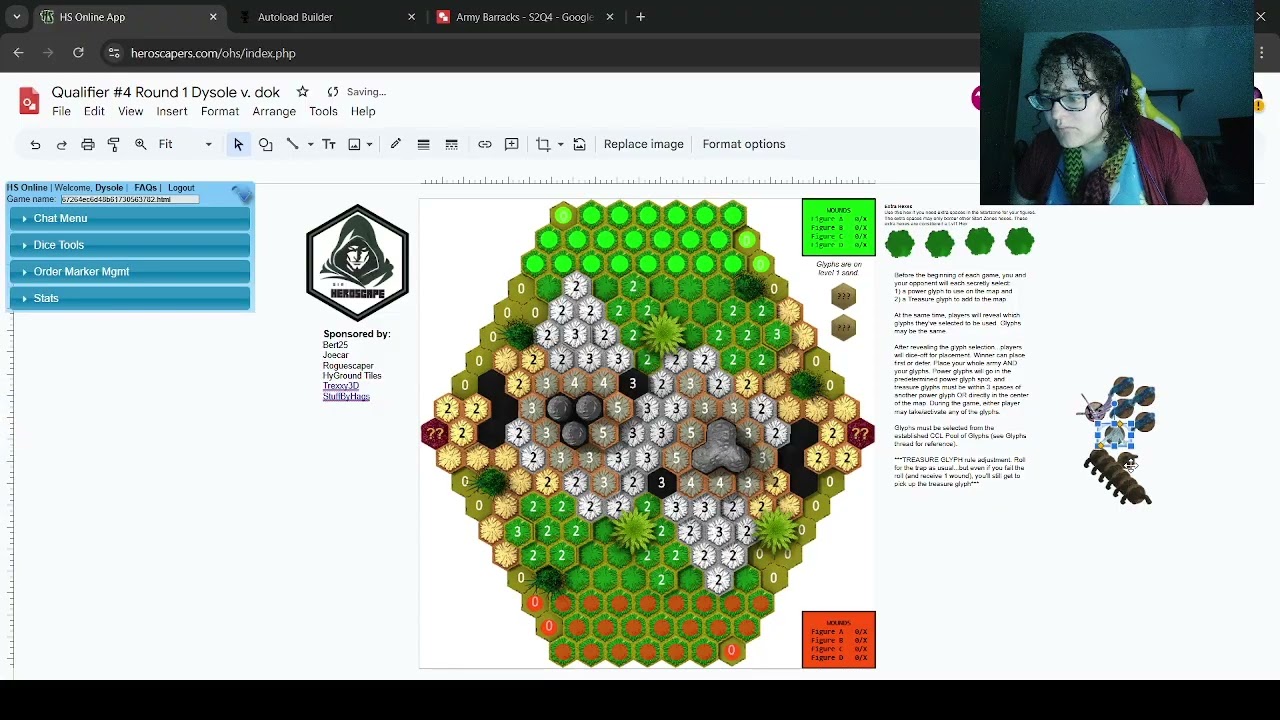This screenshot has height=720, width=1280.
Task: Switch to the Autoload Builder tab
Action: point(326,17)
